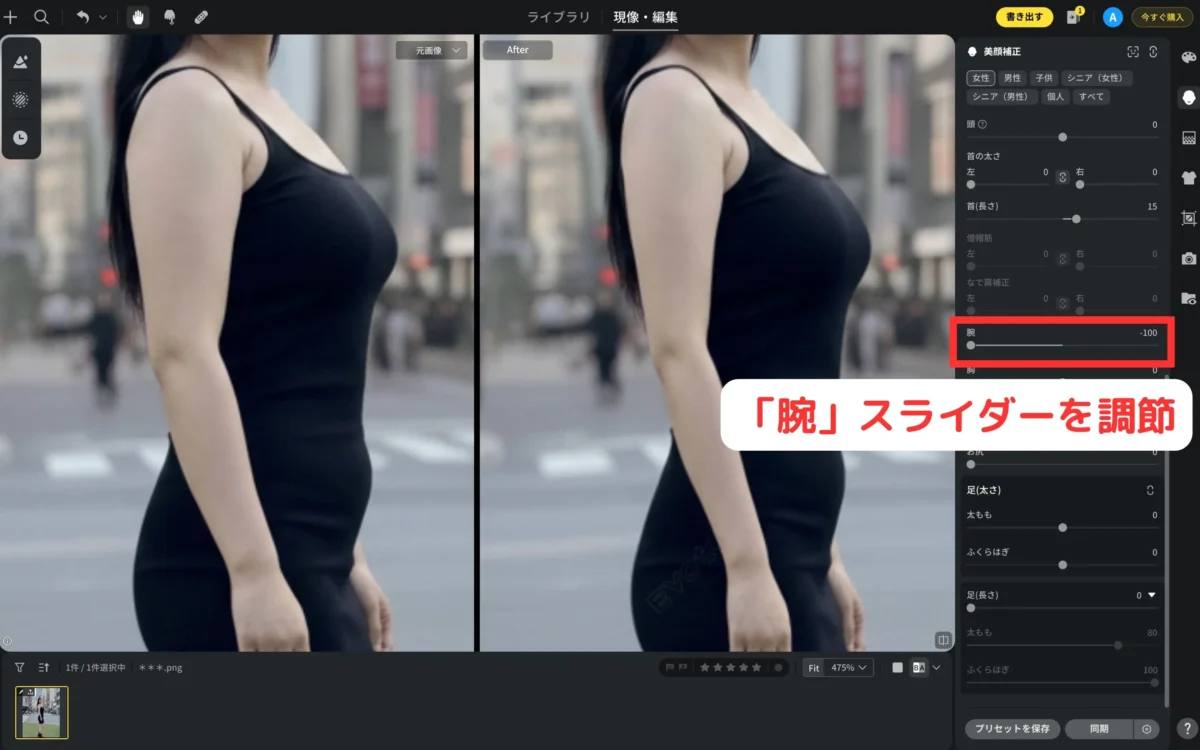Click the 同期 sync button
This screenshot has height=750, width=1200.
[1099, 729]
